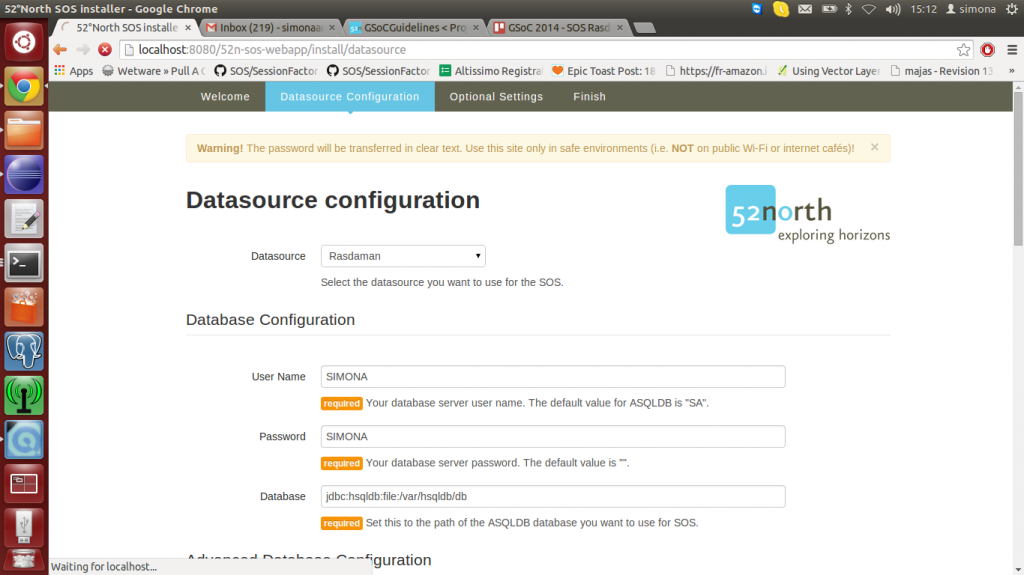Open the Wi-Fi network indicator

[869, 9]
